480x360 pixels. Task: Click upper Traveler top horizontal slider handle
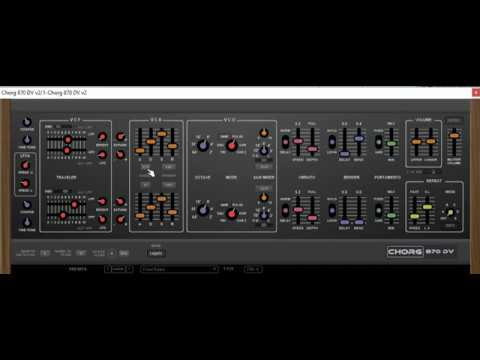click(x=68, y=140)
